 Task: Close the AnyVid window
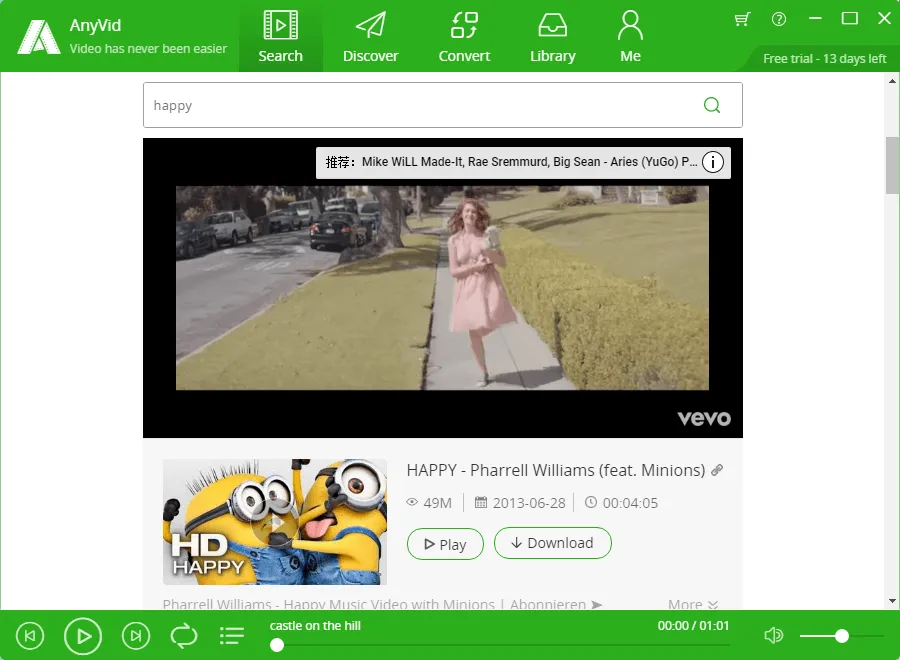pos(885,18)
